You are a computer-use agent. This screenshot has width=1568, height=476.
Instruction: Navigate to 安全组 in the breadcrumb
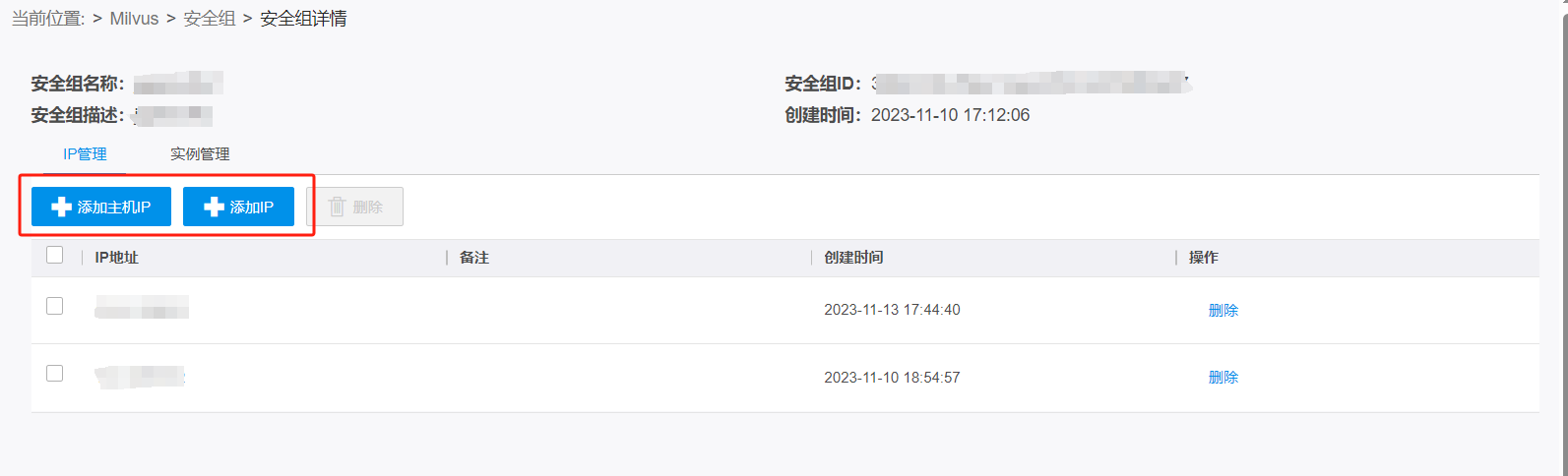click(209, 19)
